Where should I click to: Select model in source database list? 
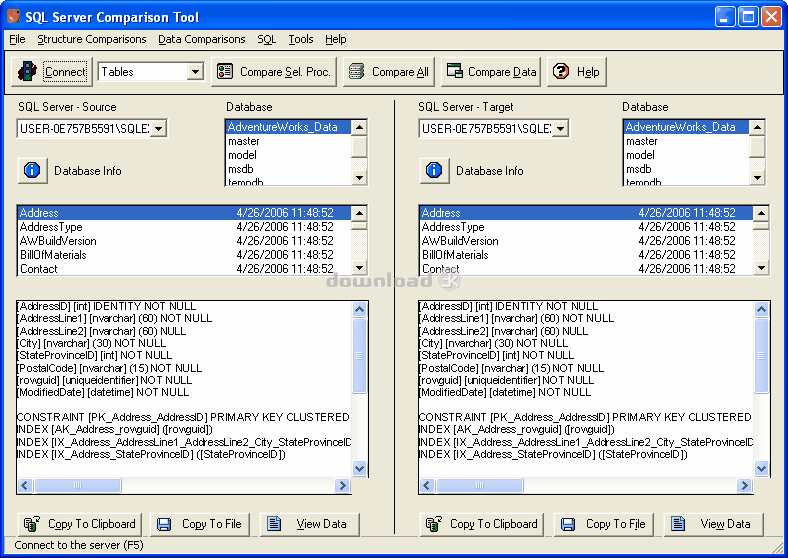pos(288,155)
